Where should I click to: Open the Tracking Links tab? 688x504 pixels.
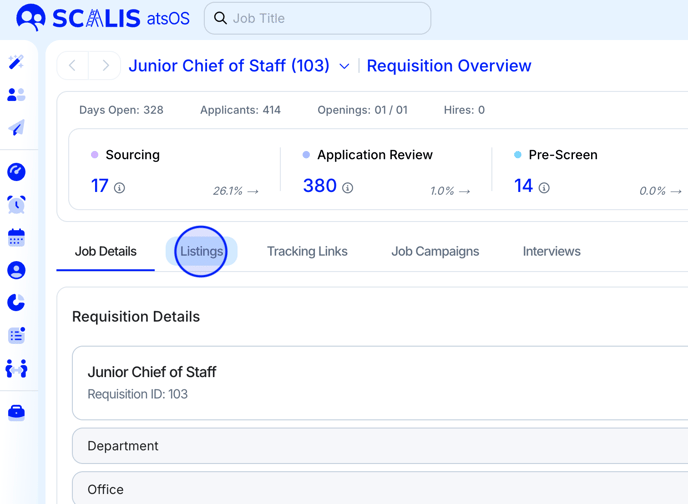pyautogui.click(x=307, y=251)
